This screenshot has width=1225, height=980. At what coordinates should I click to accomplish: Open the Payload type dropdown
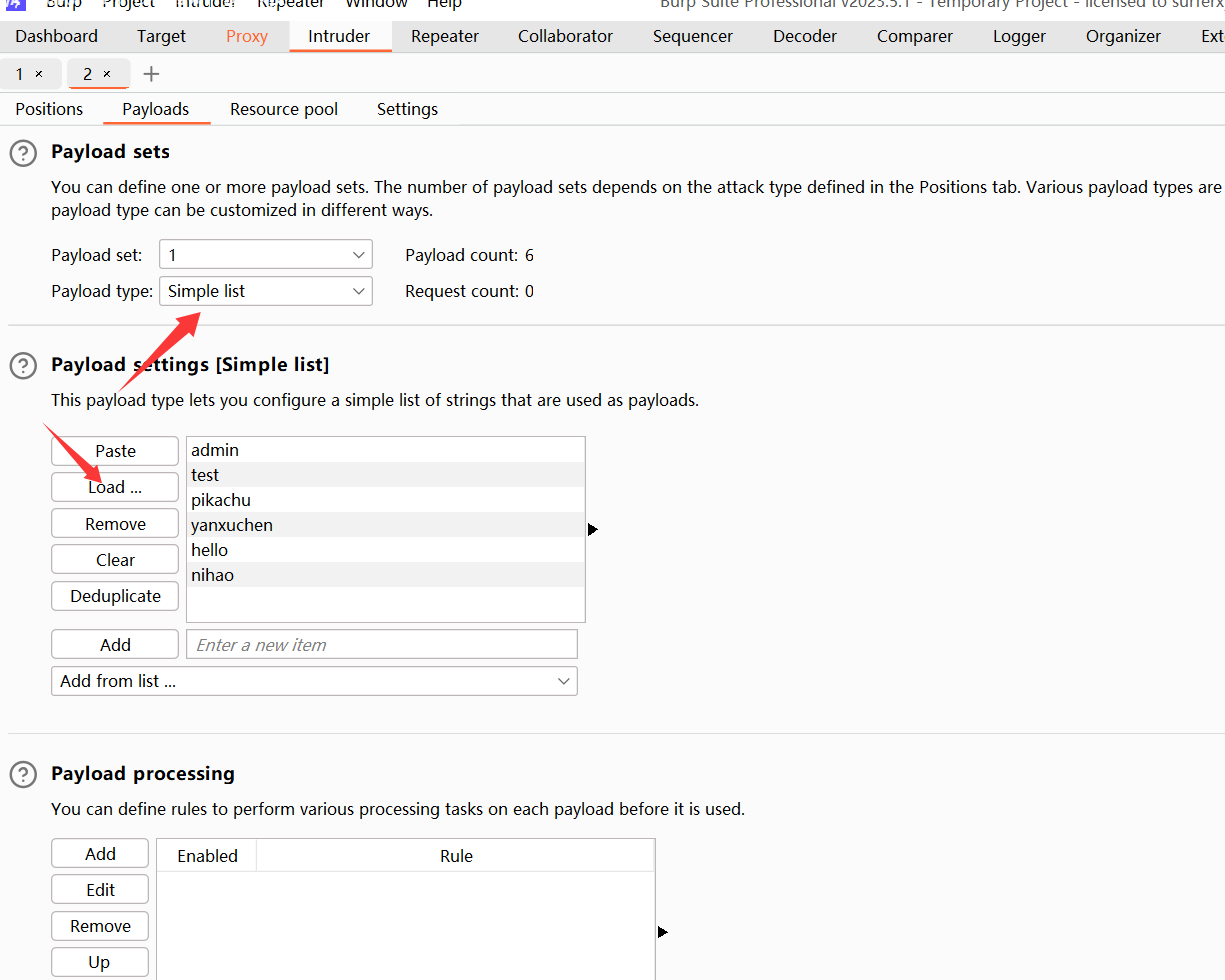coord(266,291)
